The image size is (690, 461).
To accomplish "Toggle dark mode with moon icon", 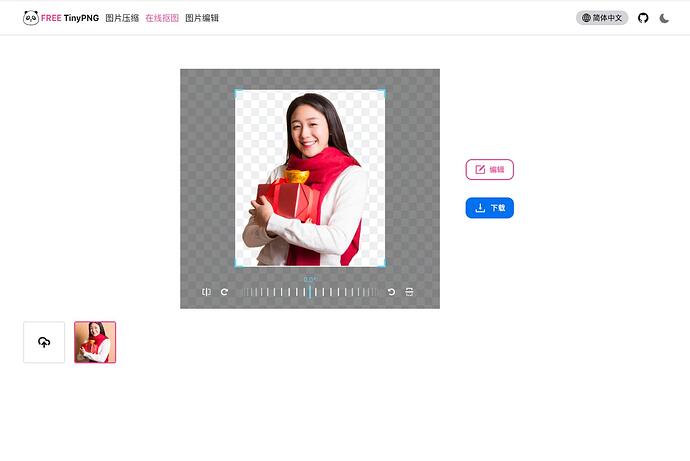I will point(664,18).
